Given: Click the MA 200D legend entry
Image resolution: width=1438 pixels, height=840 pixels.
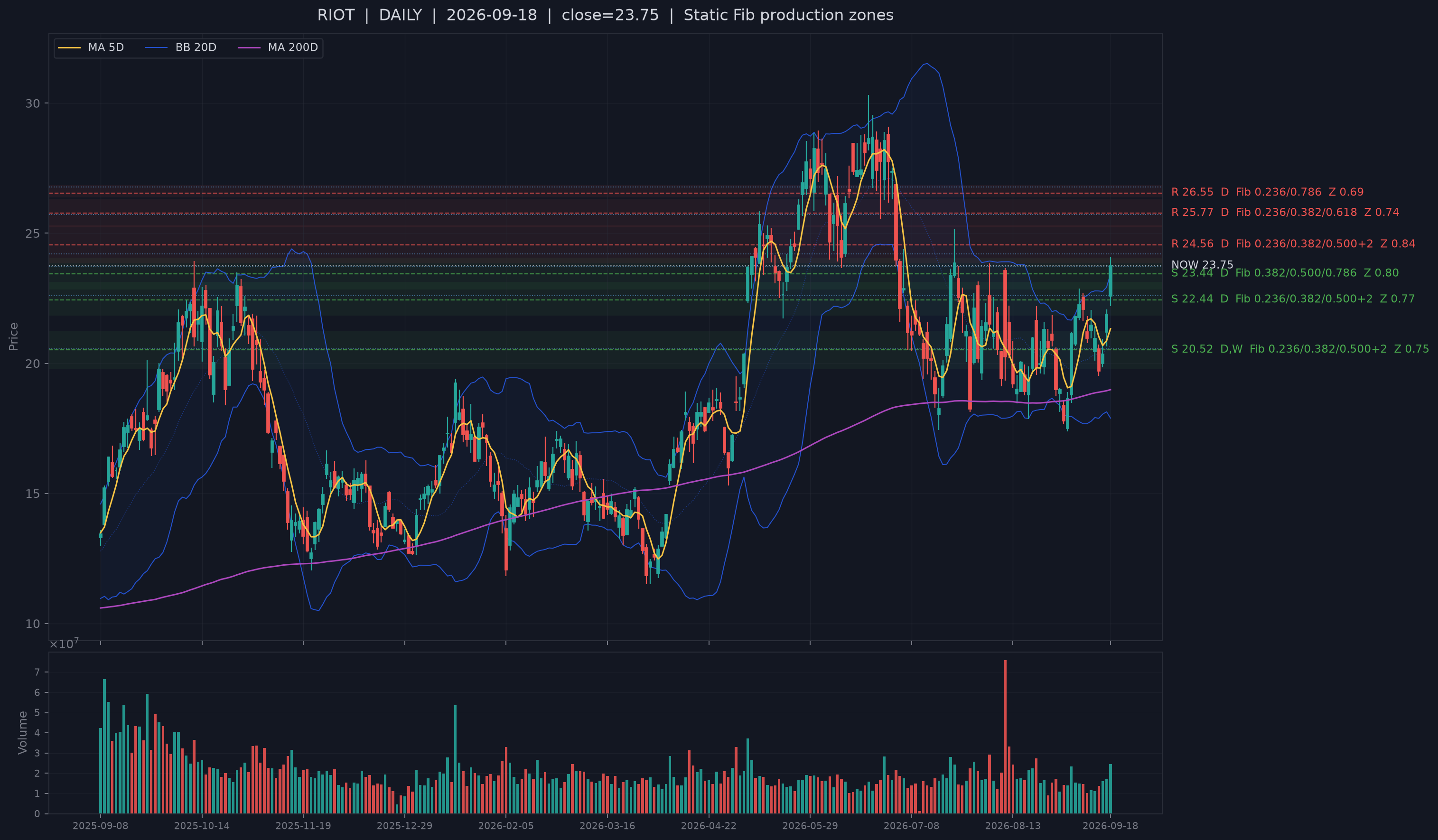Looking at the screenshot, I should 277,47.
